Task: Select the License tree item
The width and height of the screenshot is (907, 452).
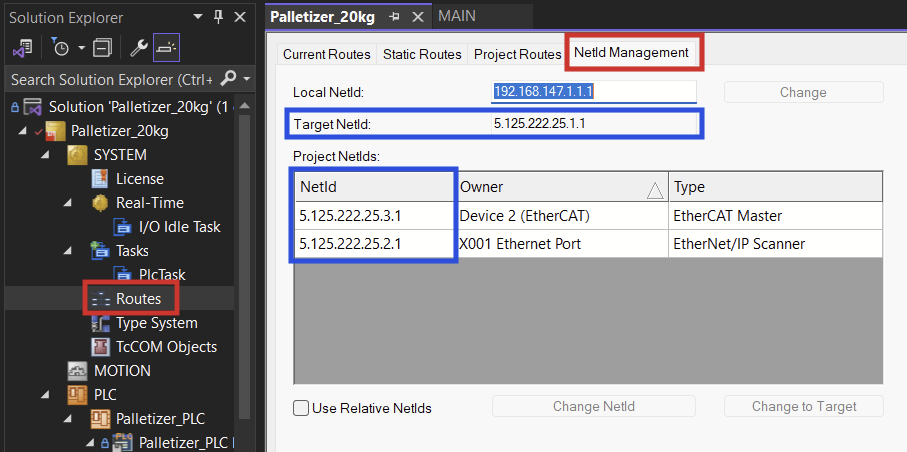Action: point(140,179)
